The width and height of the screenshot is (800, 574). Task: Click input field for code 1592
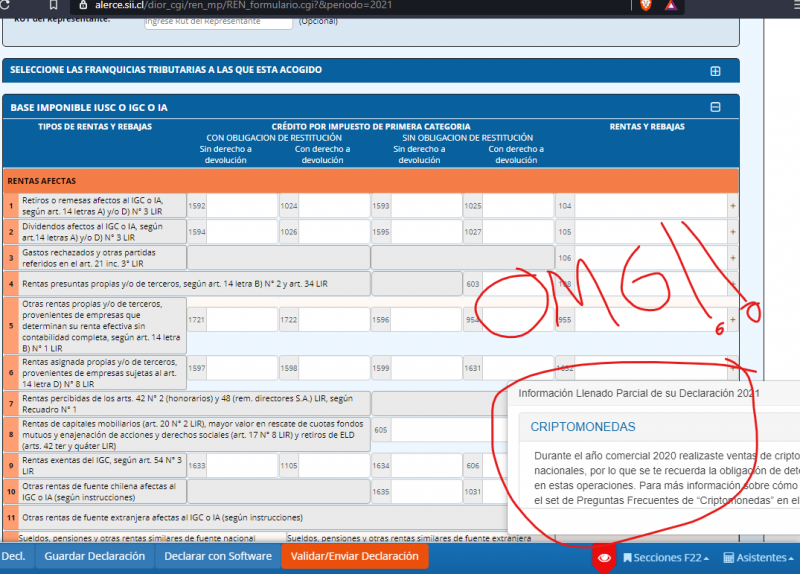[x=241, y=205]
